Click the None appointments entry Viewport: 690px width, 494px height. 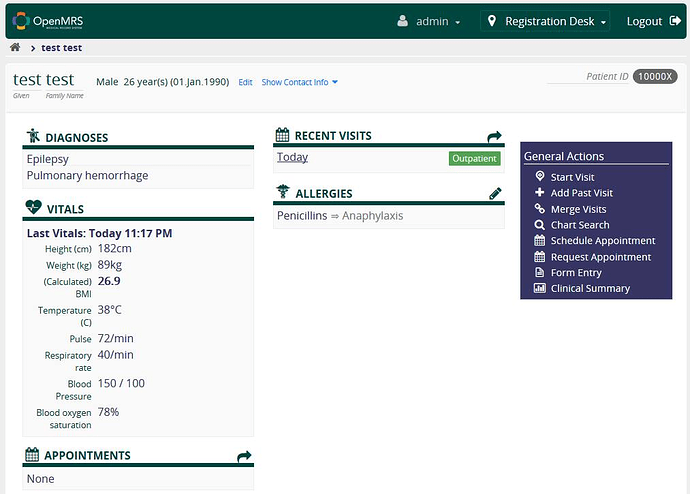pyautogui.click(x=40, y=479)
